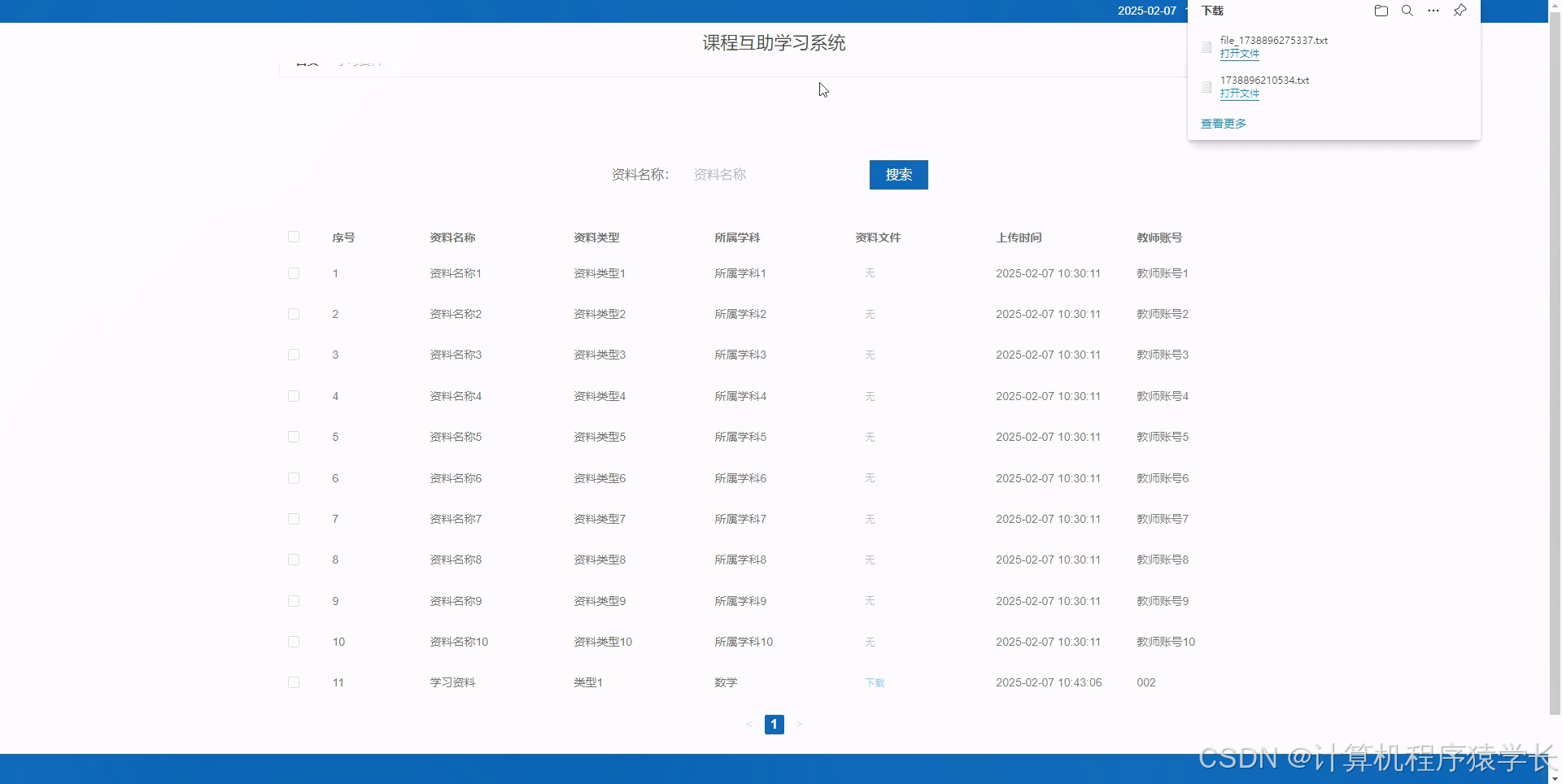1562x784 pixels.
Task: Switch to the 2025-02-07 browser tab
Action: point(1147,11)
